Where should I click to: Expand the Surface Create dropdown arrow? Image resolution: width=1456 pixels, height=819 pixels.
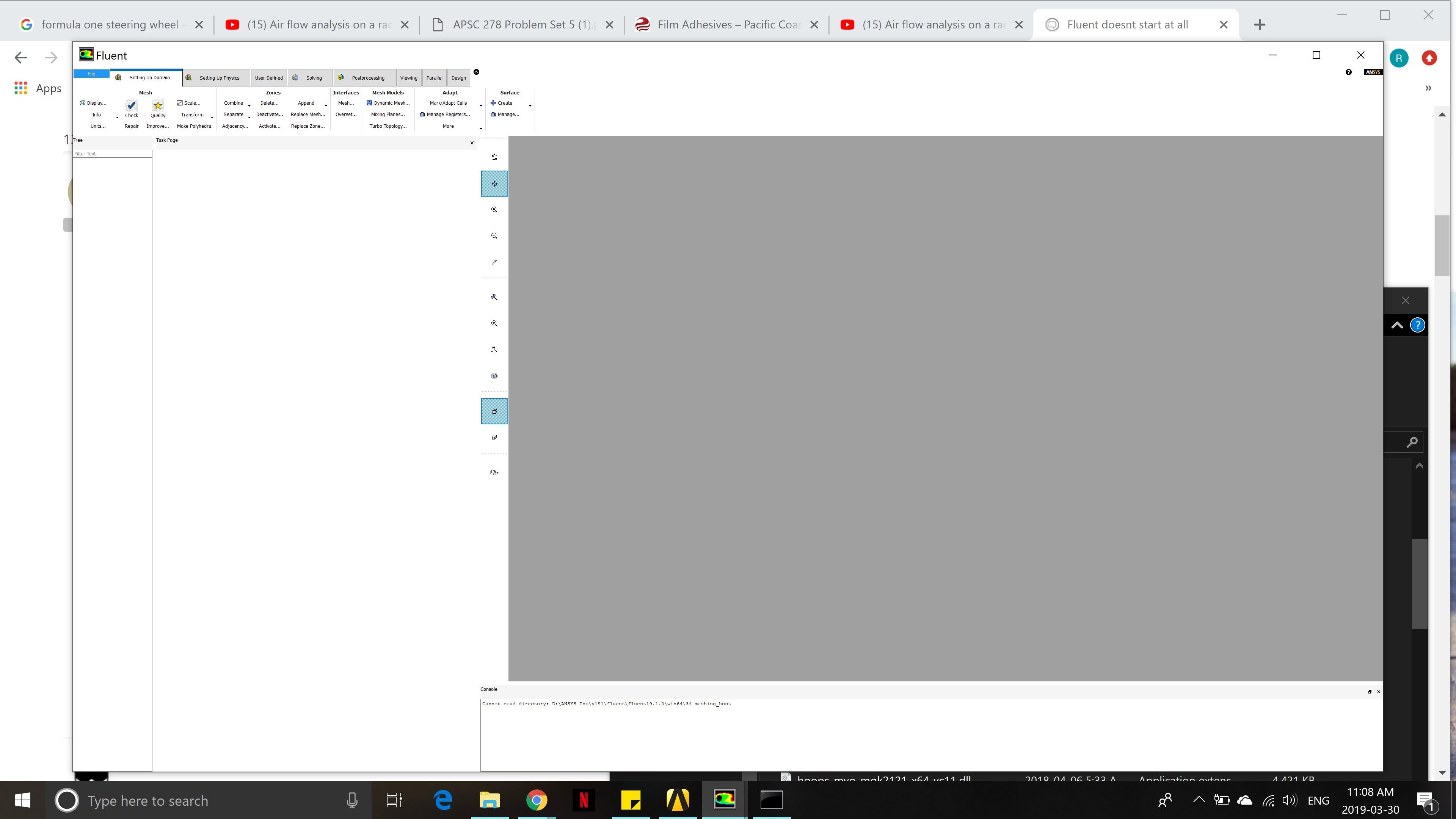click(530, 106)
